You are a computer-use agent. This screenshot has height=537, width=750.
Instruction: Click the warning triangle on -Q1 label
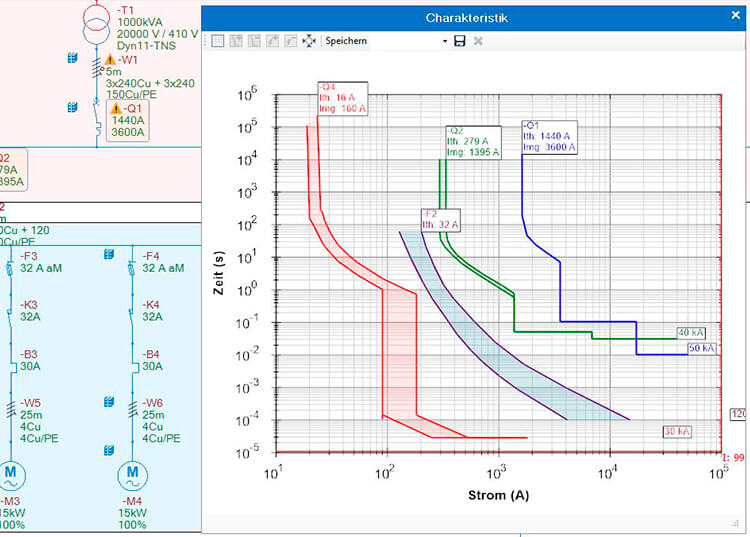coord(116,109)
